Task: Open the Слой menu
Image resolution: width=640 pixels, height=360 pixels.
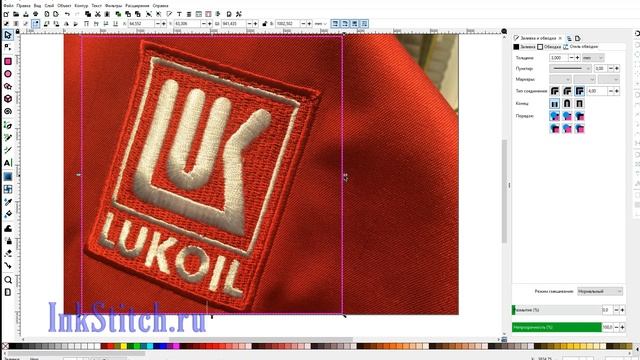Action: [x=49, y=6]
